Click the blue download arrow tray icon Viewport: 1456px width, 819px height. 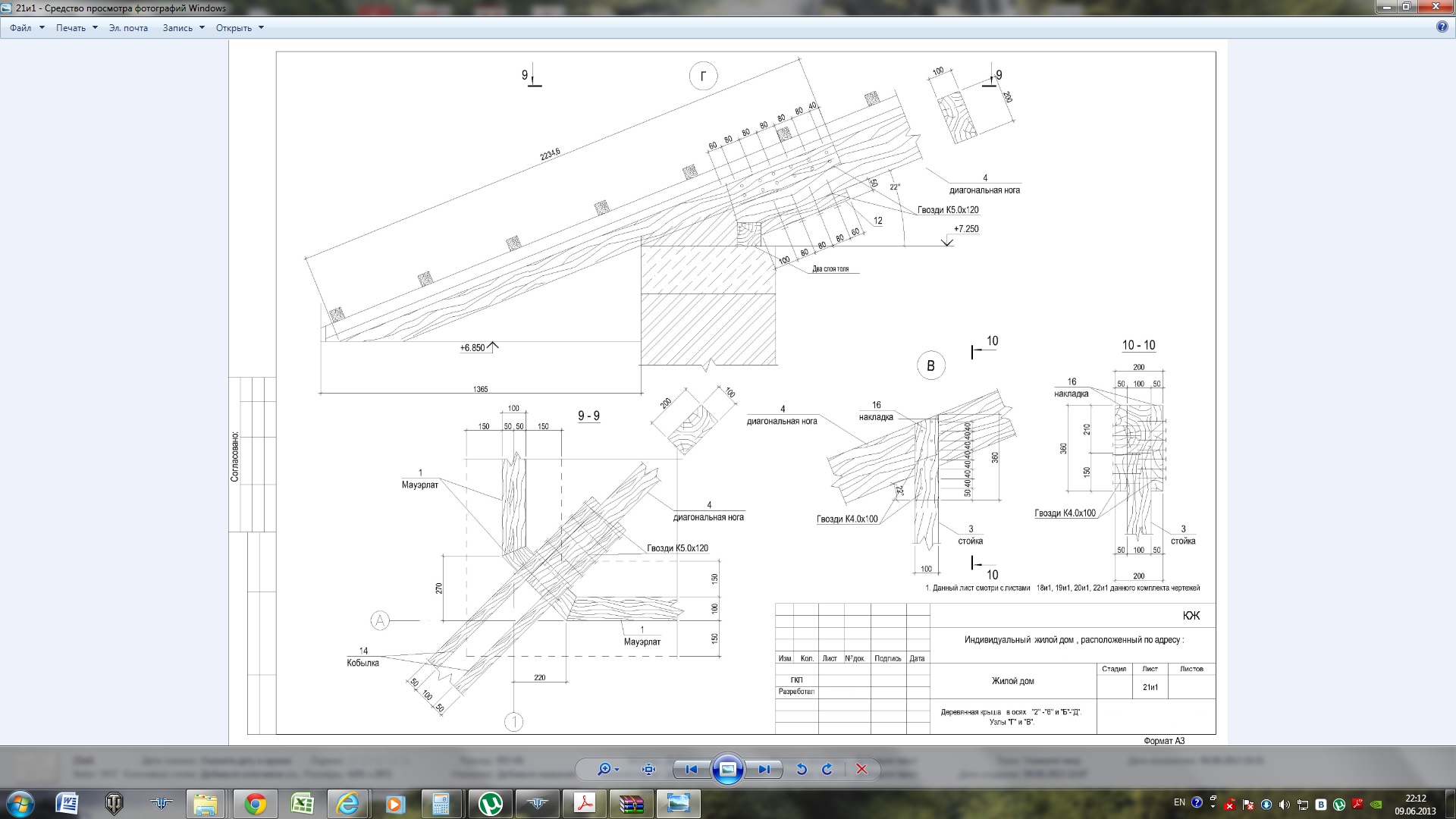coord(1266,805)
